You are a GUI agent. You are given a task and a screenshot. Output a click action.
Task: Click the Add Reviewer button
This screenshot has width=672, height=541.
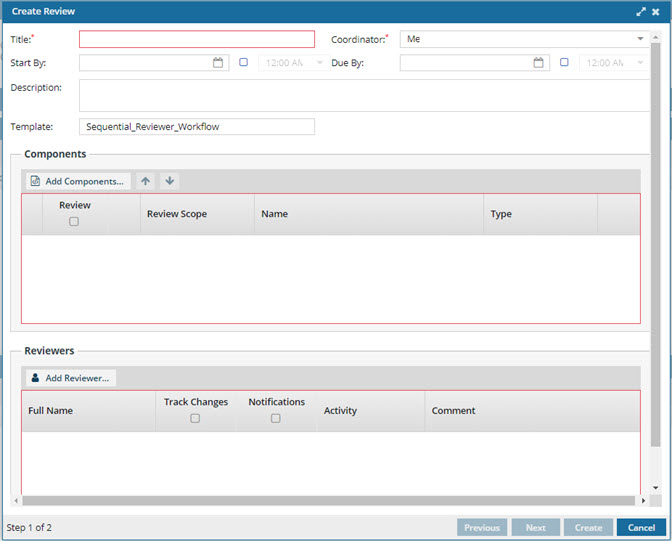(x=71, y=378)
